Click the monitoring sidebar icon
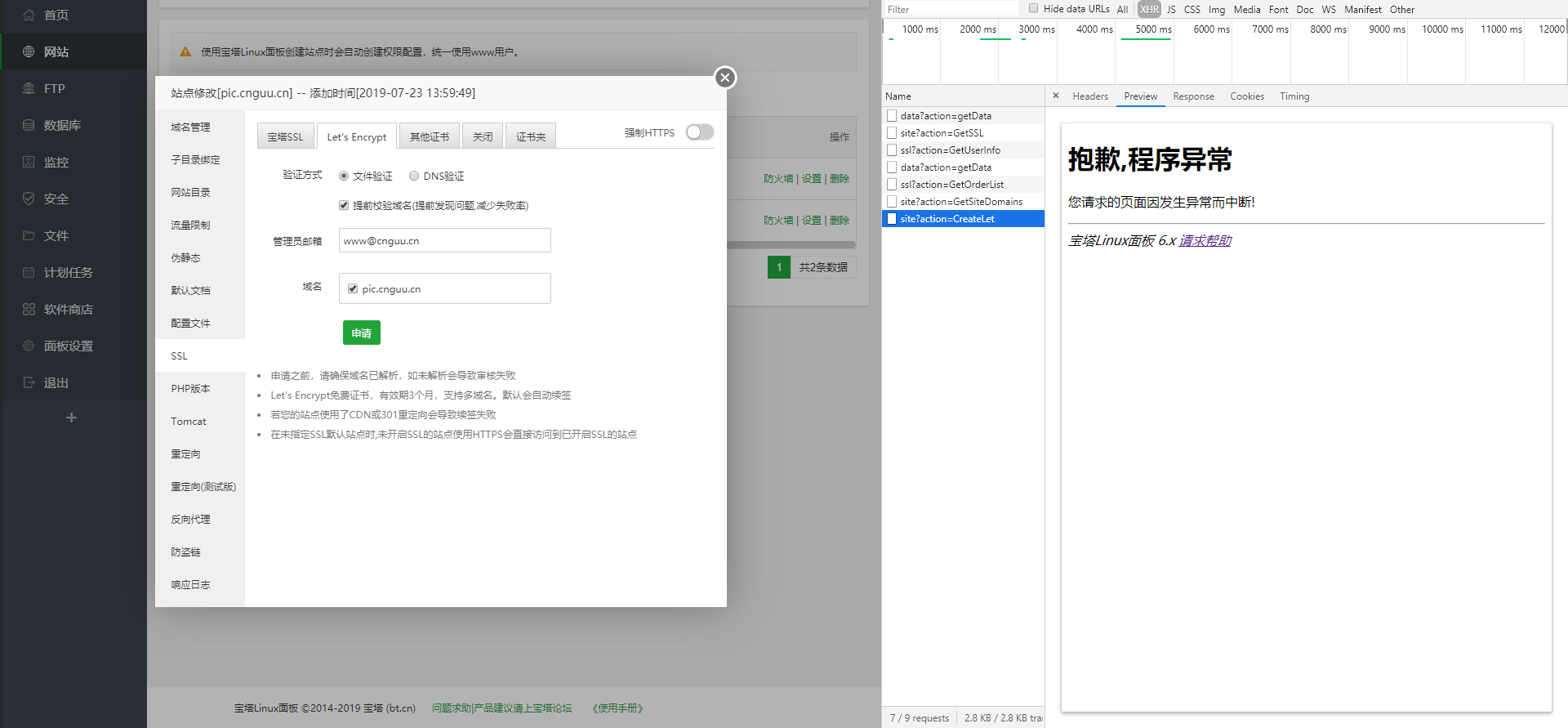 click(29, 162)
